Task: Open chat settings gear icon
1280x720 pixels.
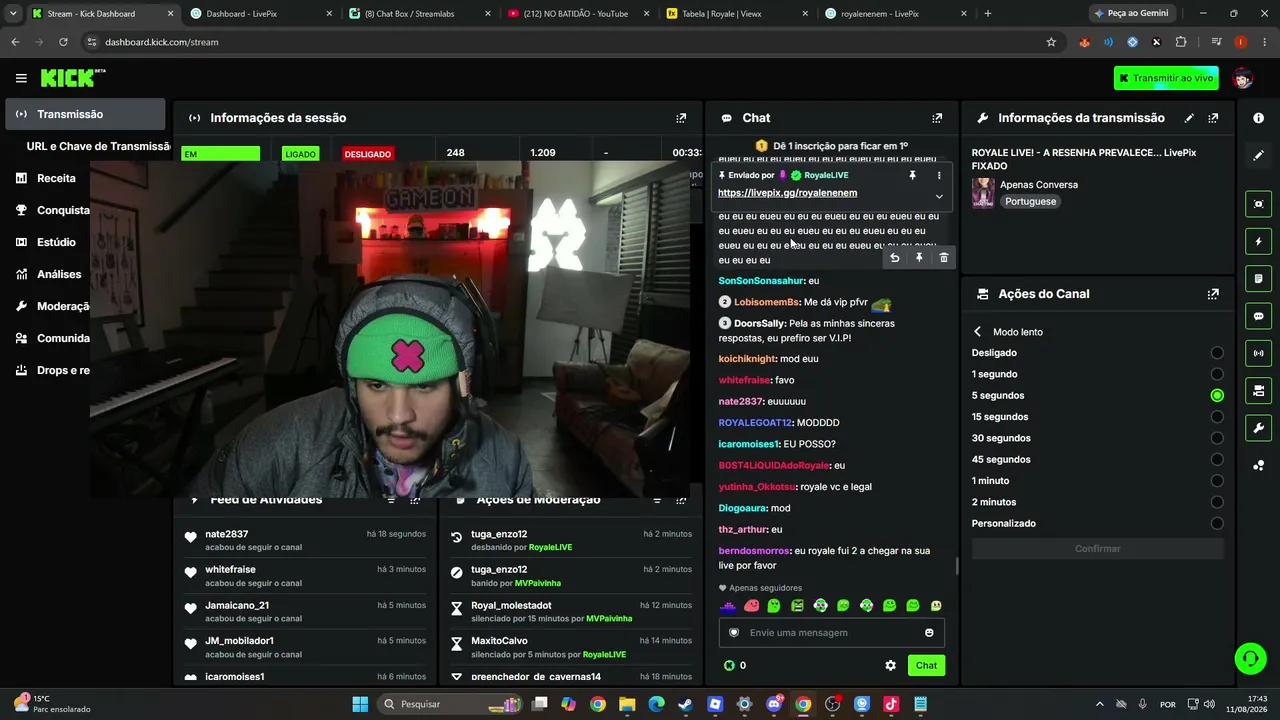Action: (890, 665)
